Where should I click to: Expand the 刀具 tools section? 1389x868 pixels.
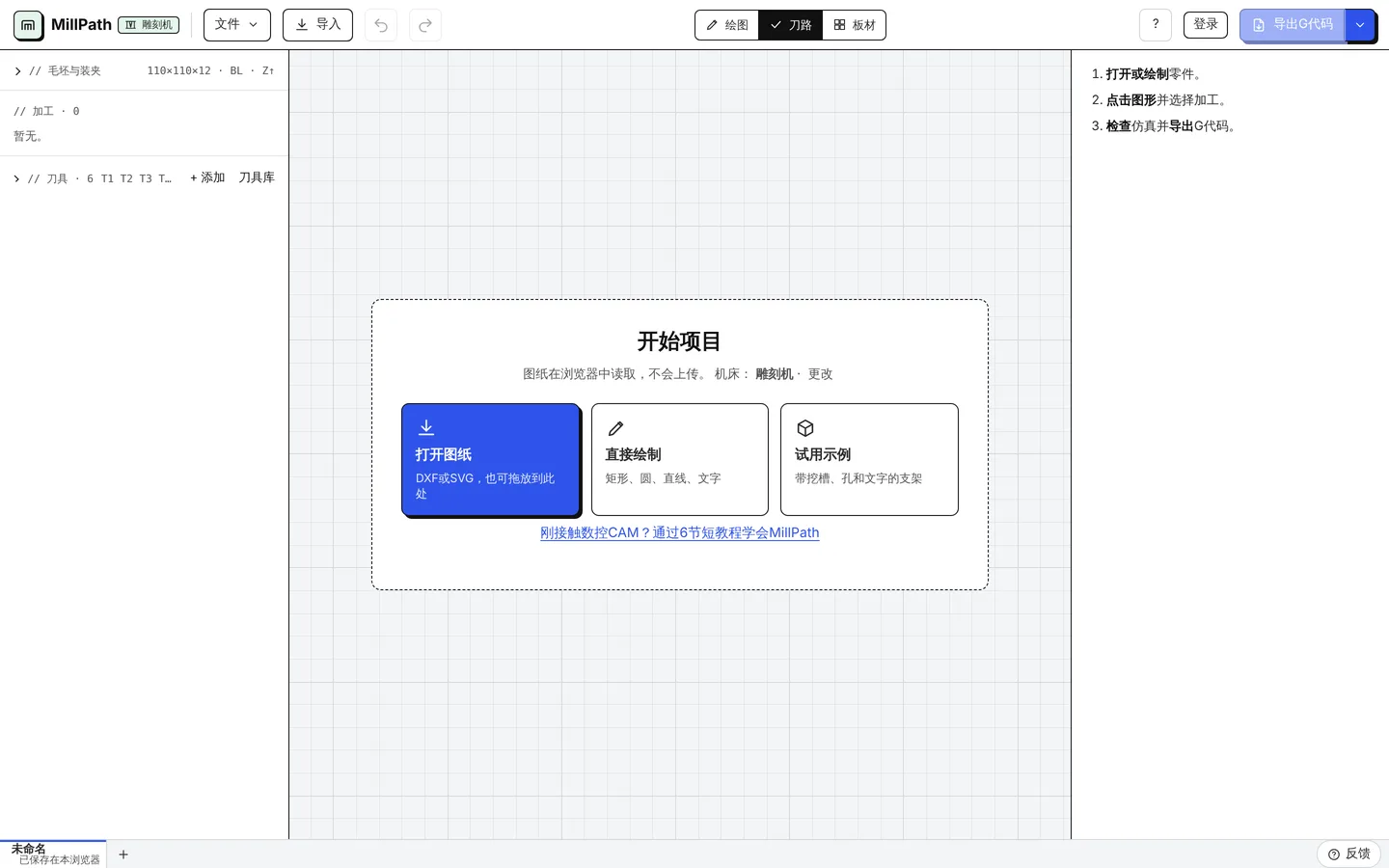coord(93,178)
